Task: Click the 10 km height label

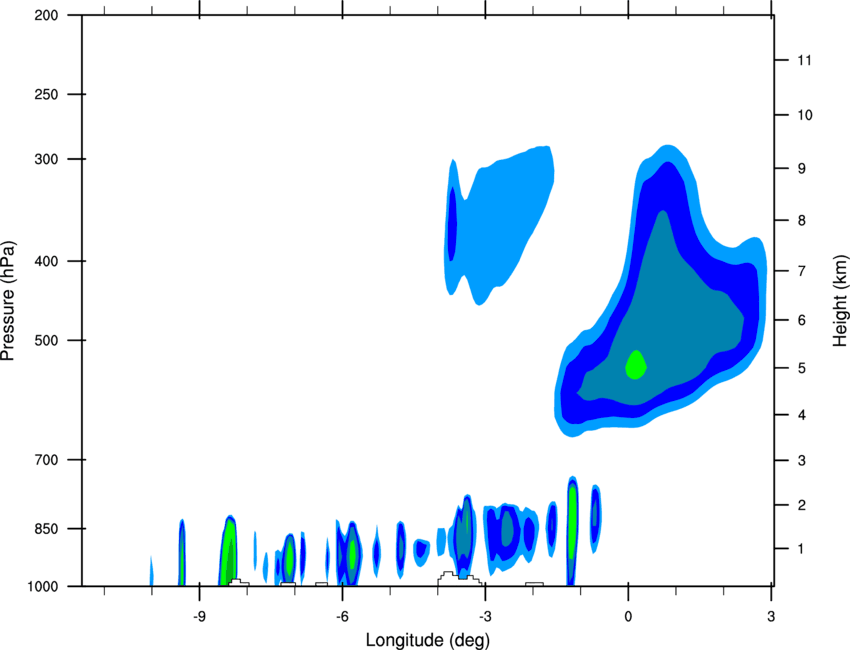Action: [x=804, y=115]
